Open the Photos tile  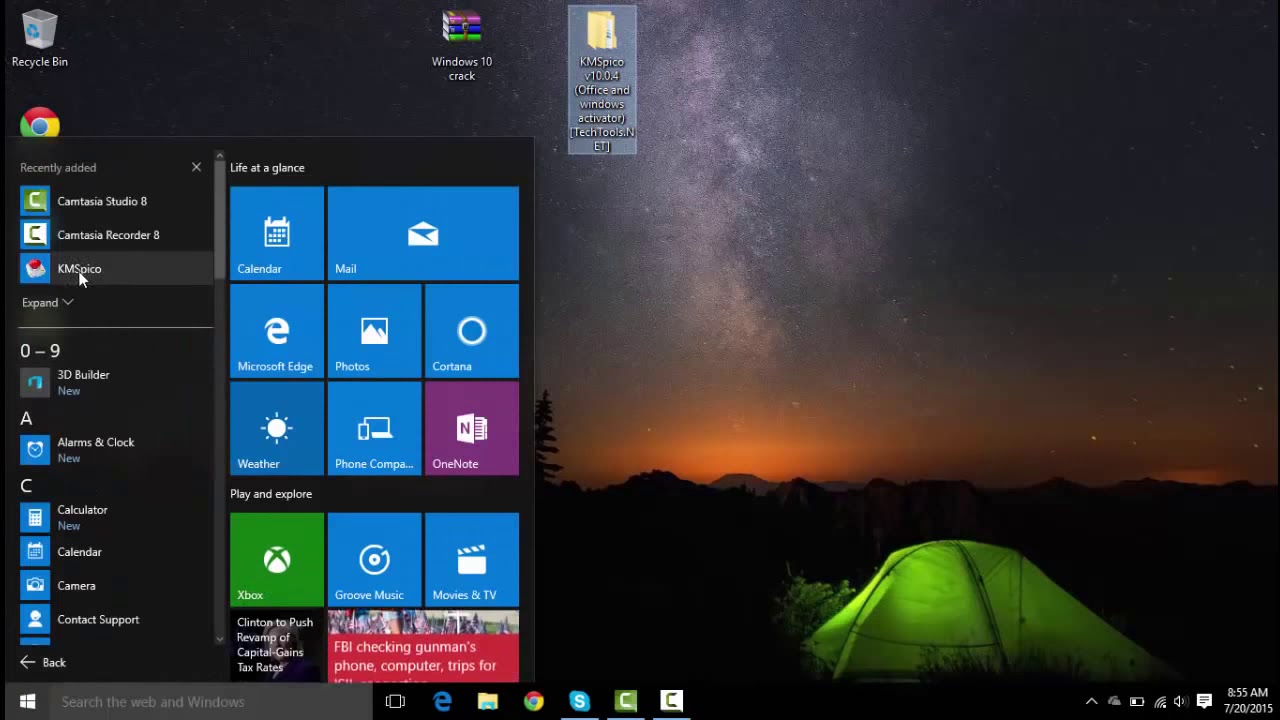pos(374,331)
